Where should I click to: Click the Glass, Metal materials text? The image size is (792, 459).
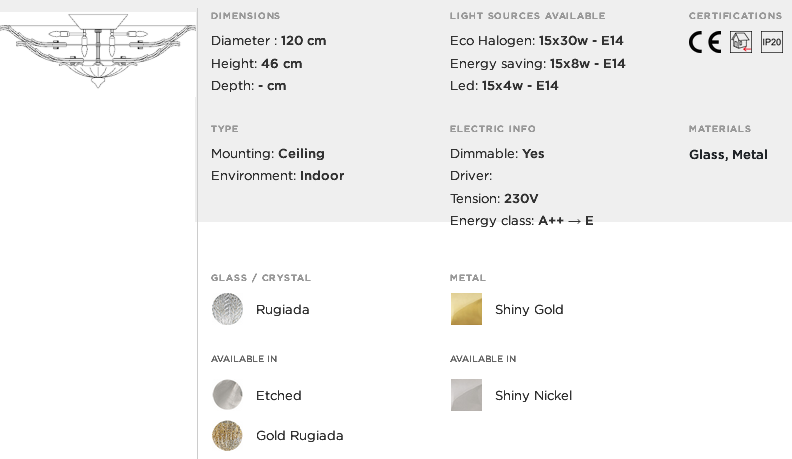click(x=728, y=155)
